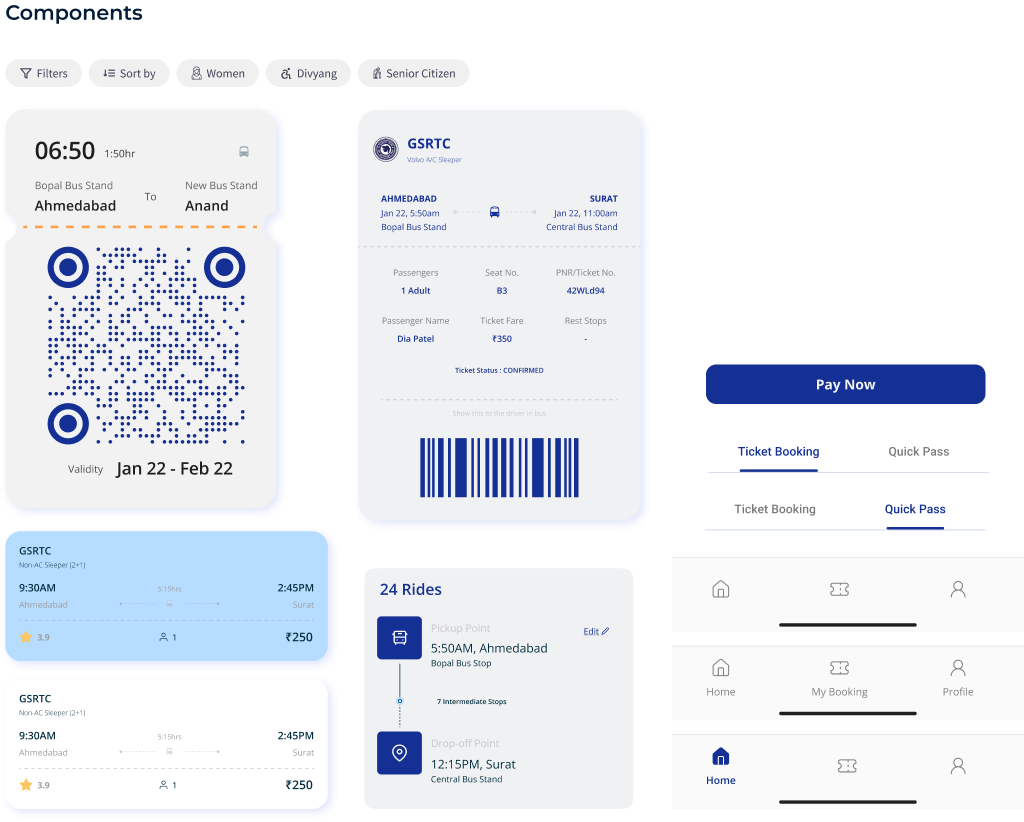Select the white GSRTC bus card
The width and height of the screenshot is (1024, 822).
pos(167,744)
